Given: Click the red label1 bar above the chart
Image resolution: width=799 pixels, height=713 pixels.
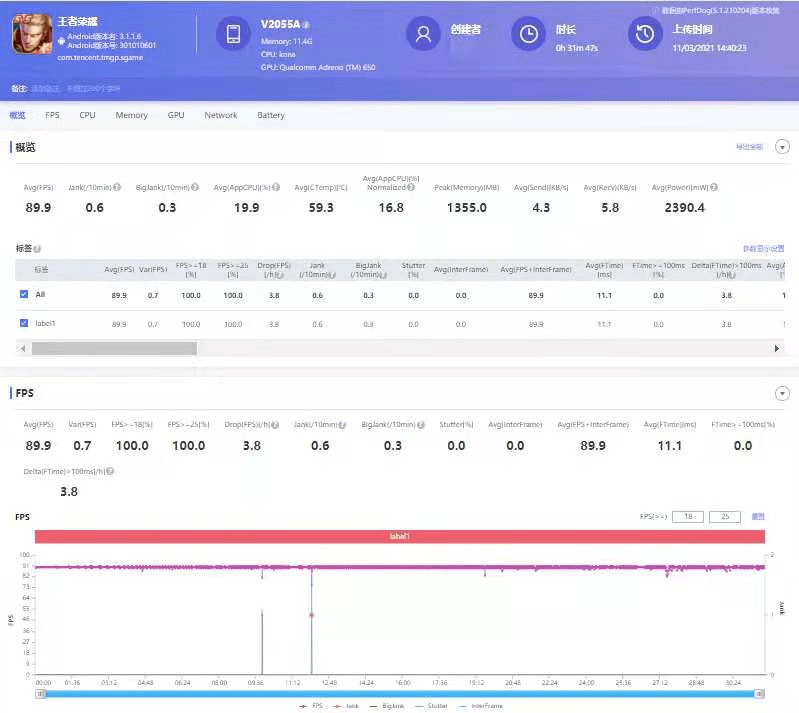Looking at the screenshot, I should click(400, 536).
